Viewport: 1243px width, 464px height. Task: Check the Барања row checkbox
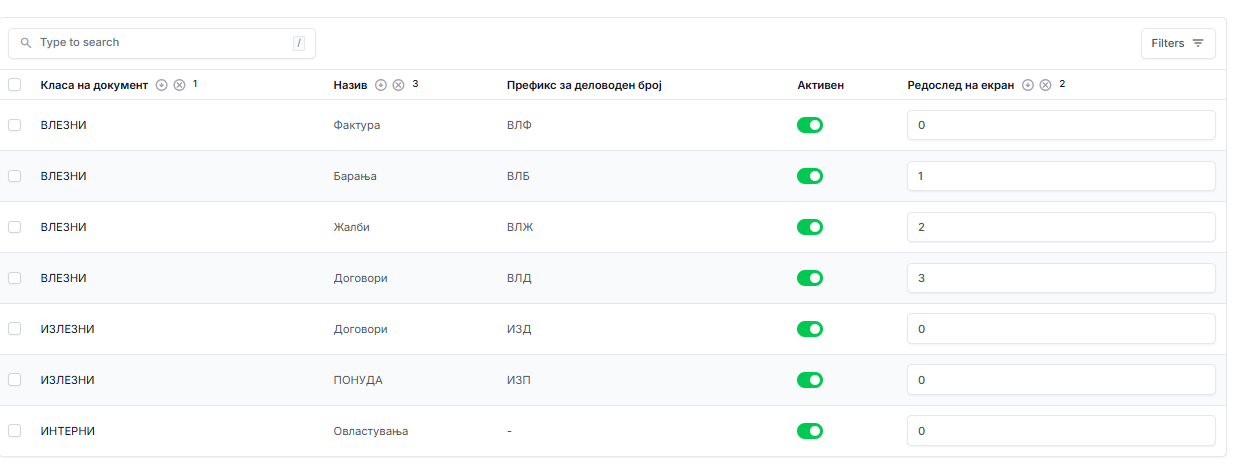[x=14, y=176]
